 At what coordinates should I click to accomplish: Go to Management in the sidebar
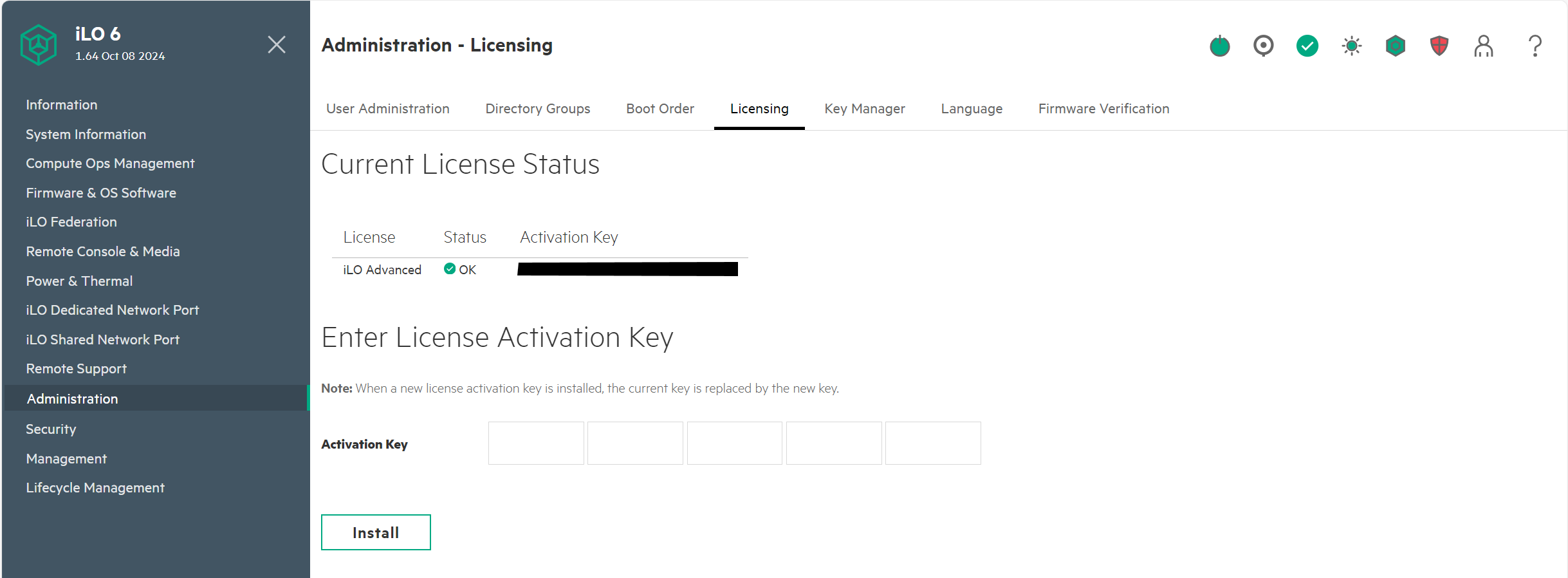coord(66,459)
